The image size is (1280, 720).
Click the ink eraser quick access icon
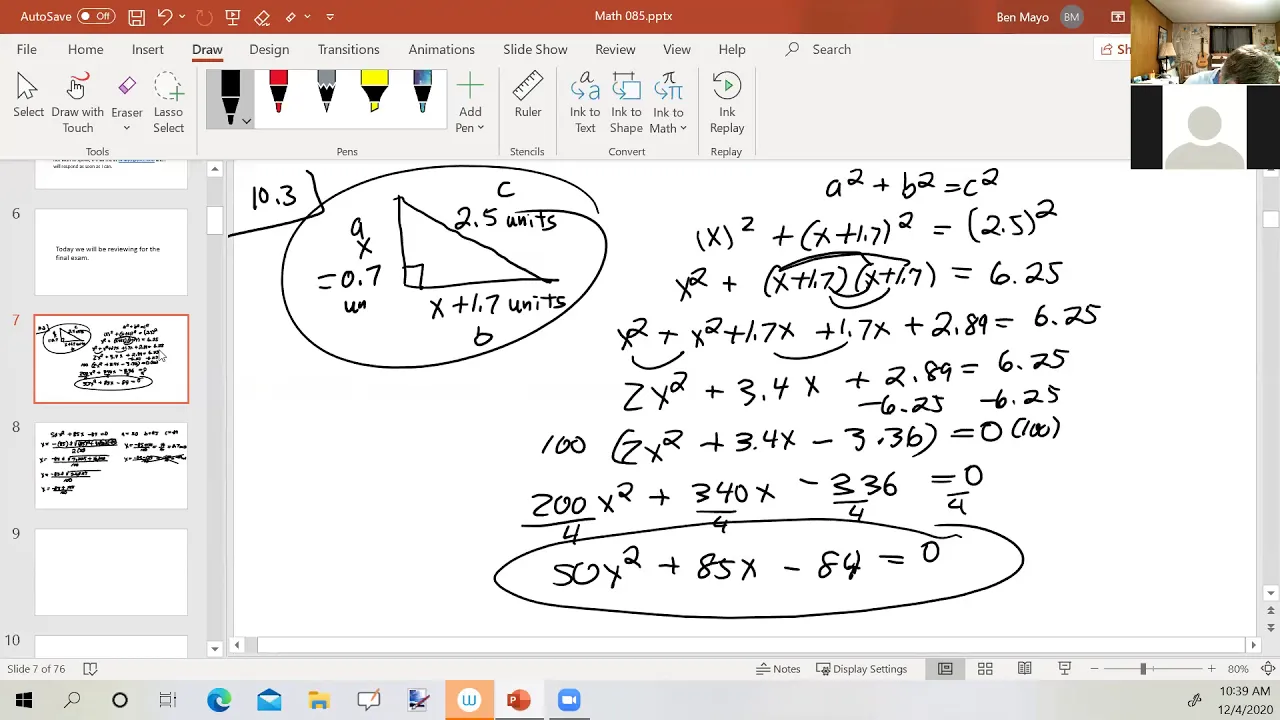tap(262, 16)
